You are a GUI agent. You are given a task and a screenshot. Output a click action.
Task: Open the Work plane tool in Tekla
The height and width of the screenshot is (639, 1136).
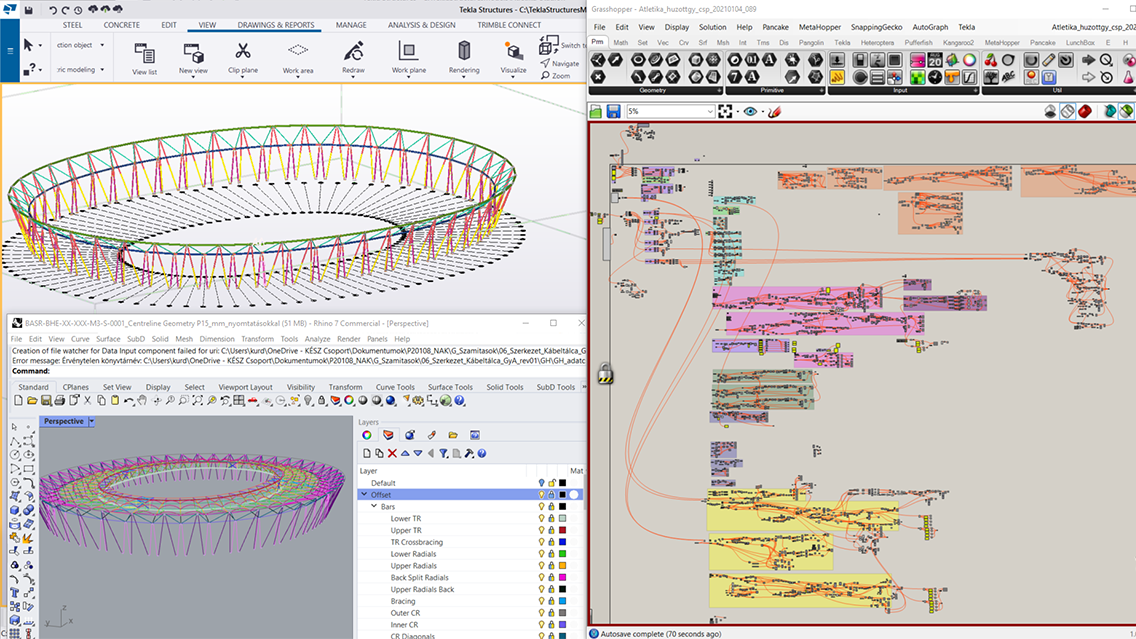409,58
